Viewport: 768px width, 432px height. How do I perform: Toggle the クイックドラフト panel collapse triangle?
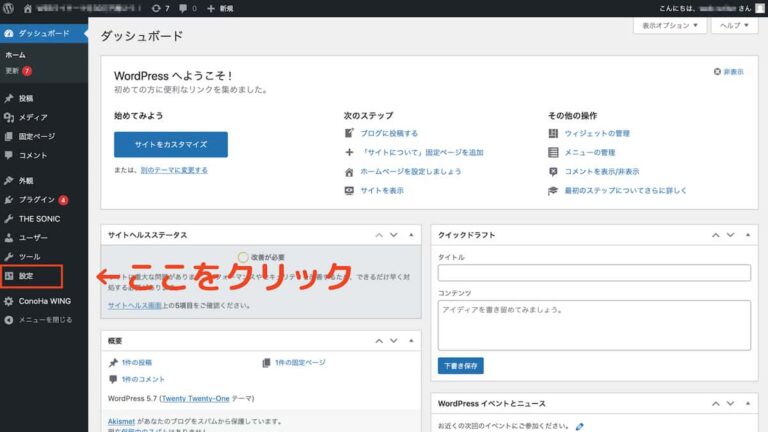click(748, 235)
